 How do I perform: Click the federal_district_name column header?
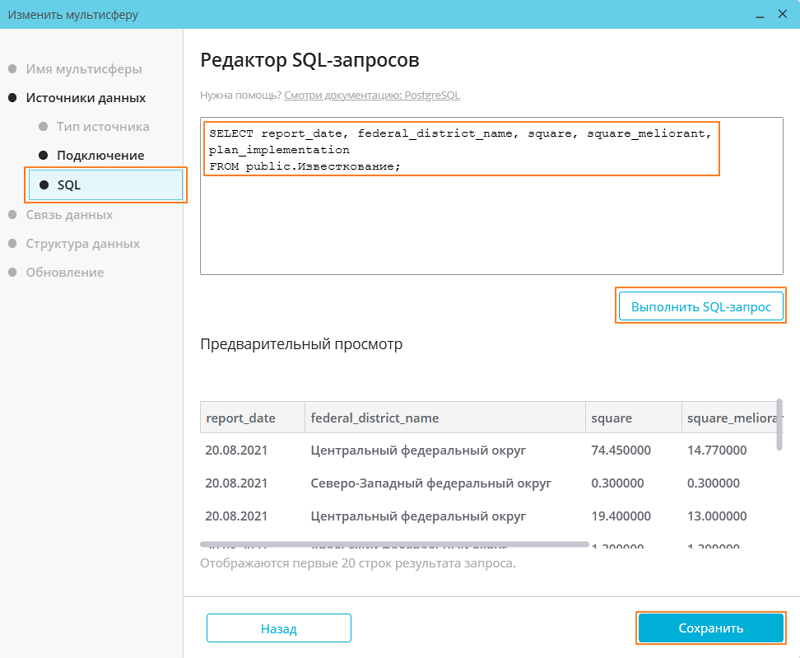pyautogui.click(x=445, y=418)
